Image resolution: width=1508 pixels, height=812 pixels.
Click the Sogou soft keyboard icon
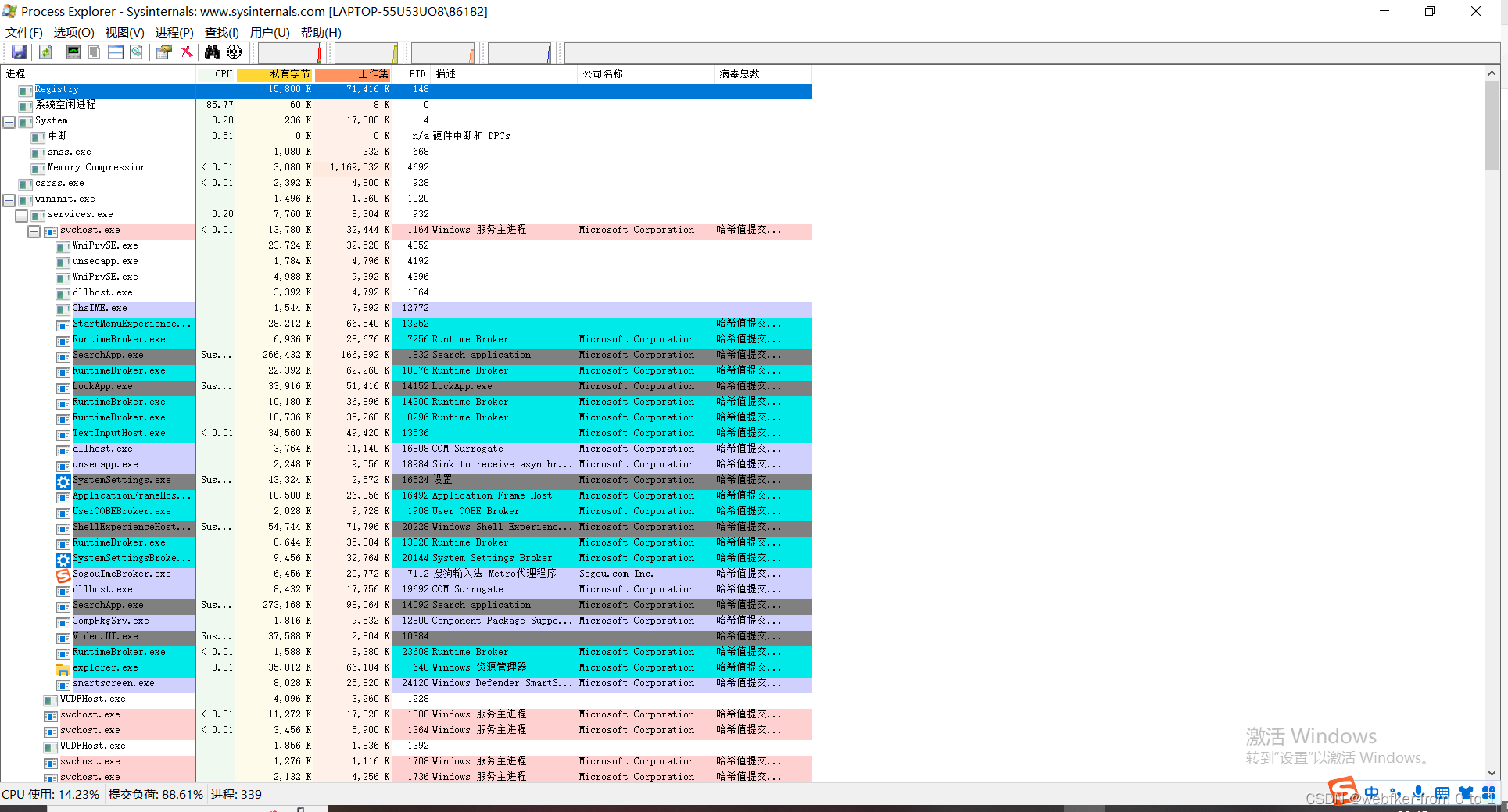1442,792
